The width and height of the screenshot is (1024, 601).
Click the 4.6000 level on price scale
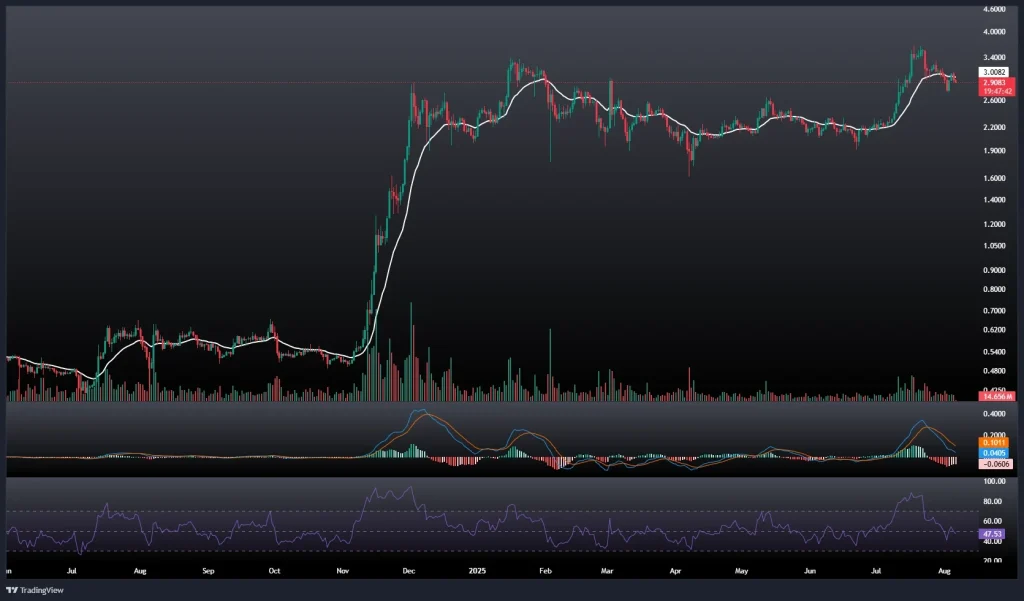[995, 9]
